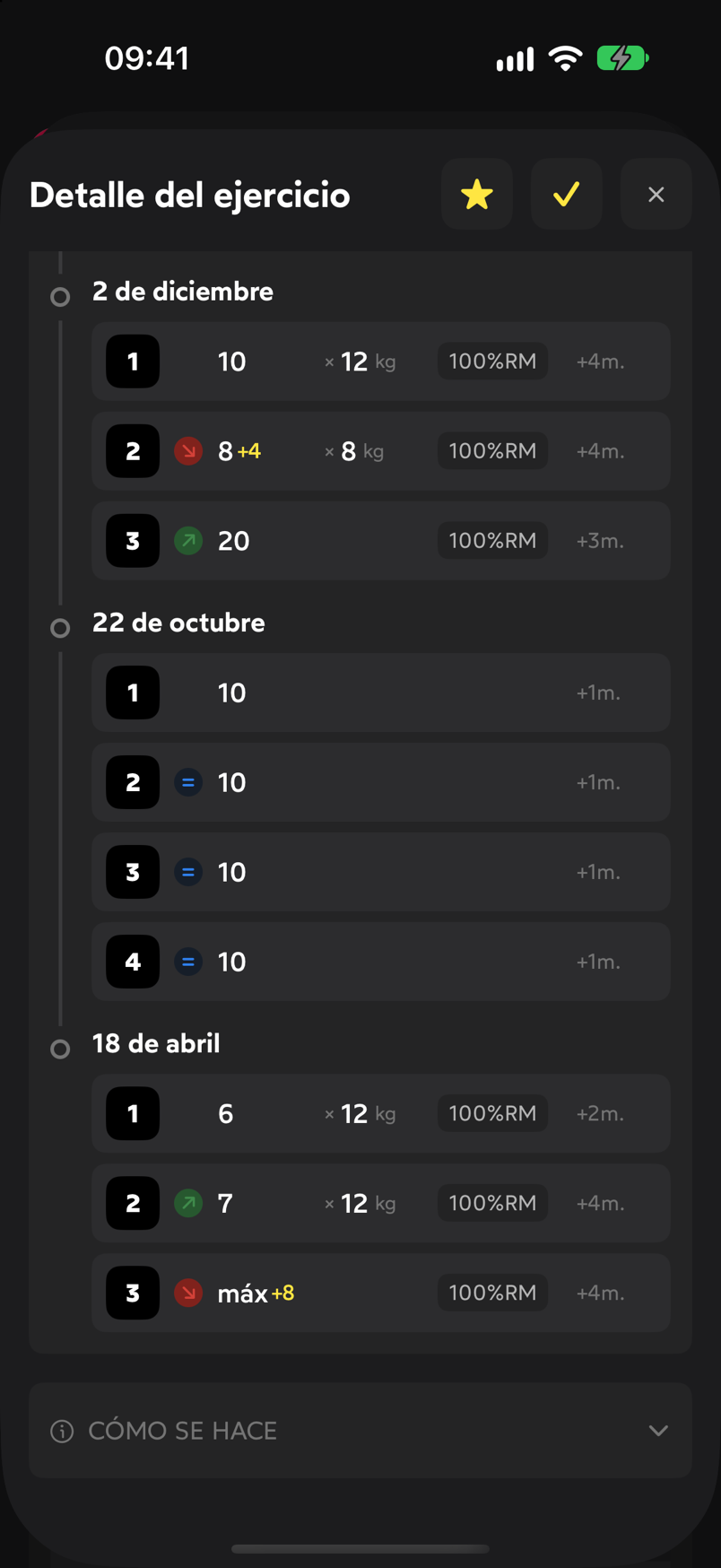Select the 18 de abril timeline marker
The width and height of the screenshot is (721, 1568).
click(x=60, y=1049)
